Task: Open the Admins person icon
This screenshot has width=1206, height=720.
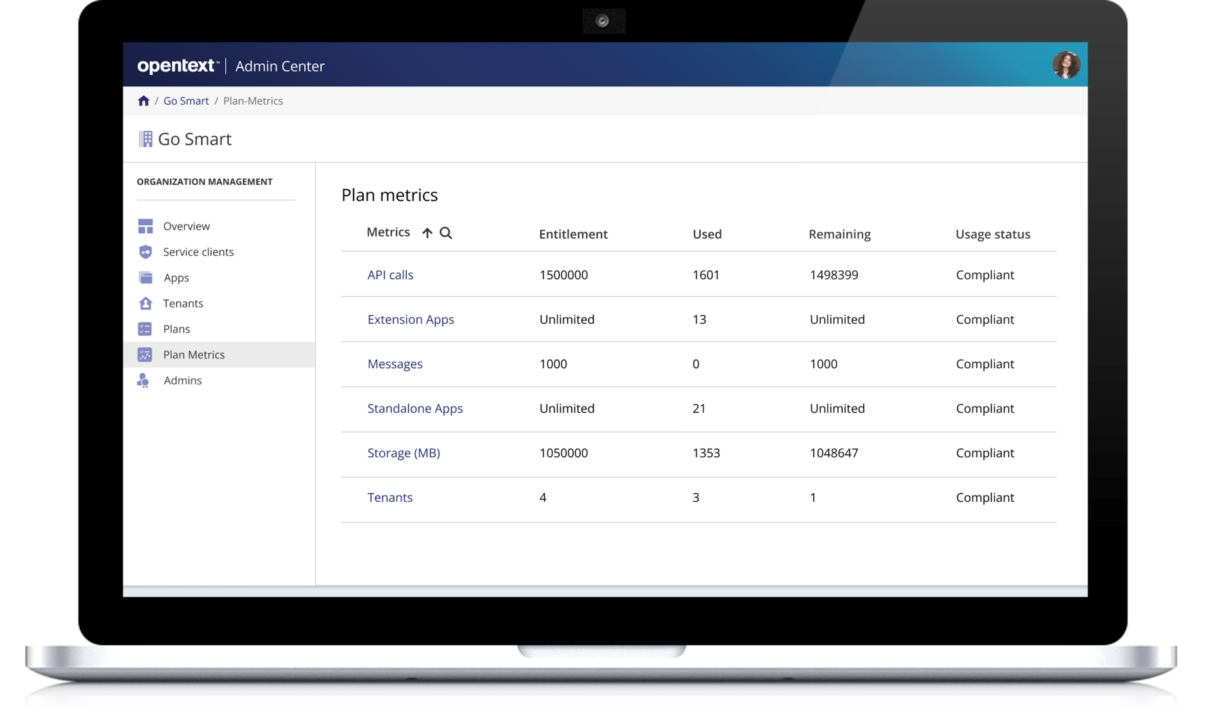Action: click(x=146, y=380)
